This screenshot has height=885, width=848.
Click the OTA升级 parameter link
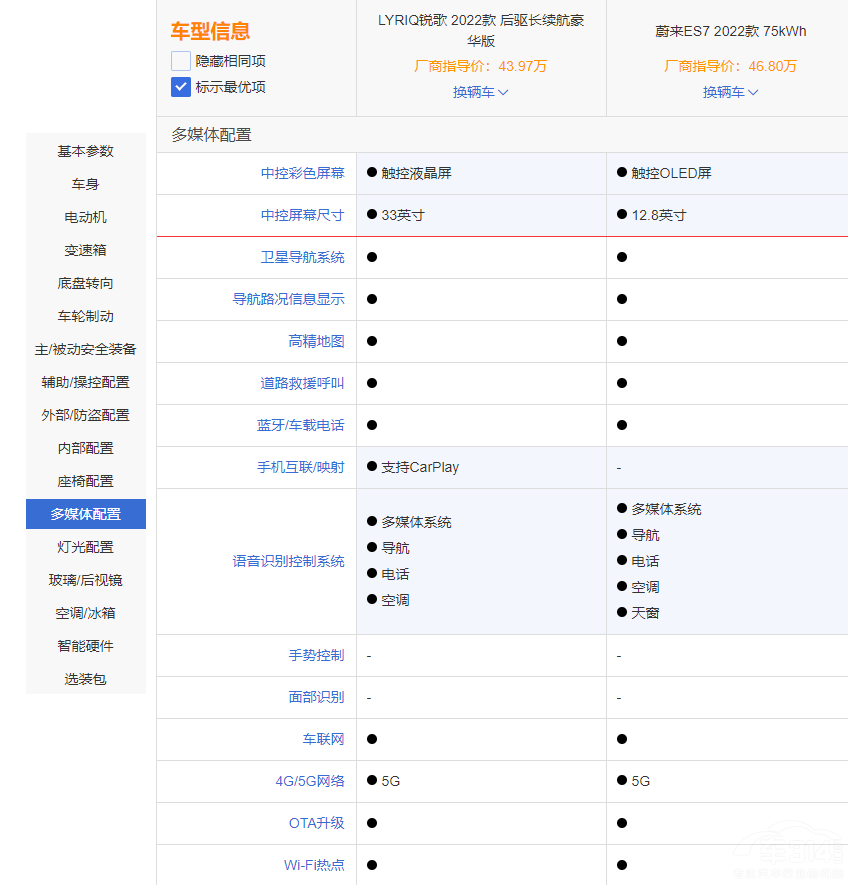(x=316, y=823)
